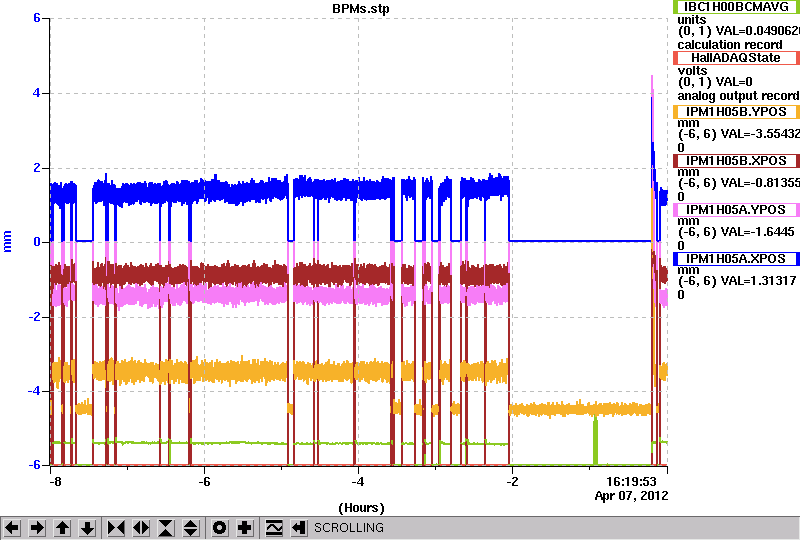Shift the plot down with the down arrow
Screen dimensions: 800x540
[x=88, y=528]
